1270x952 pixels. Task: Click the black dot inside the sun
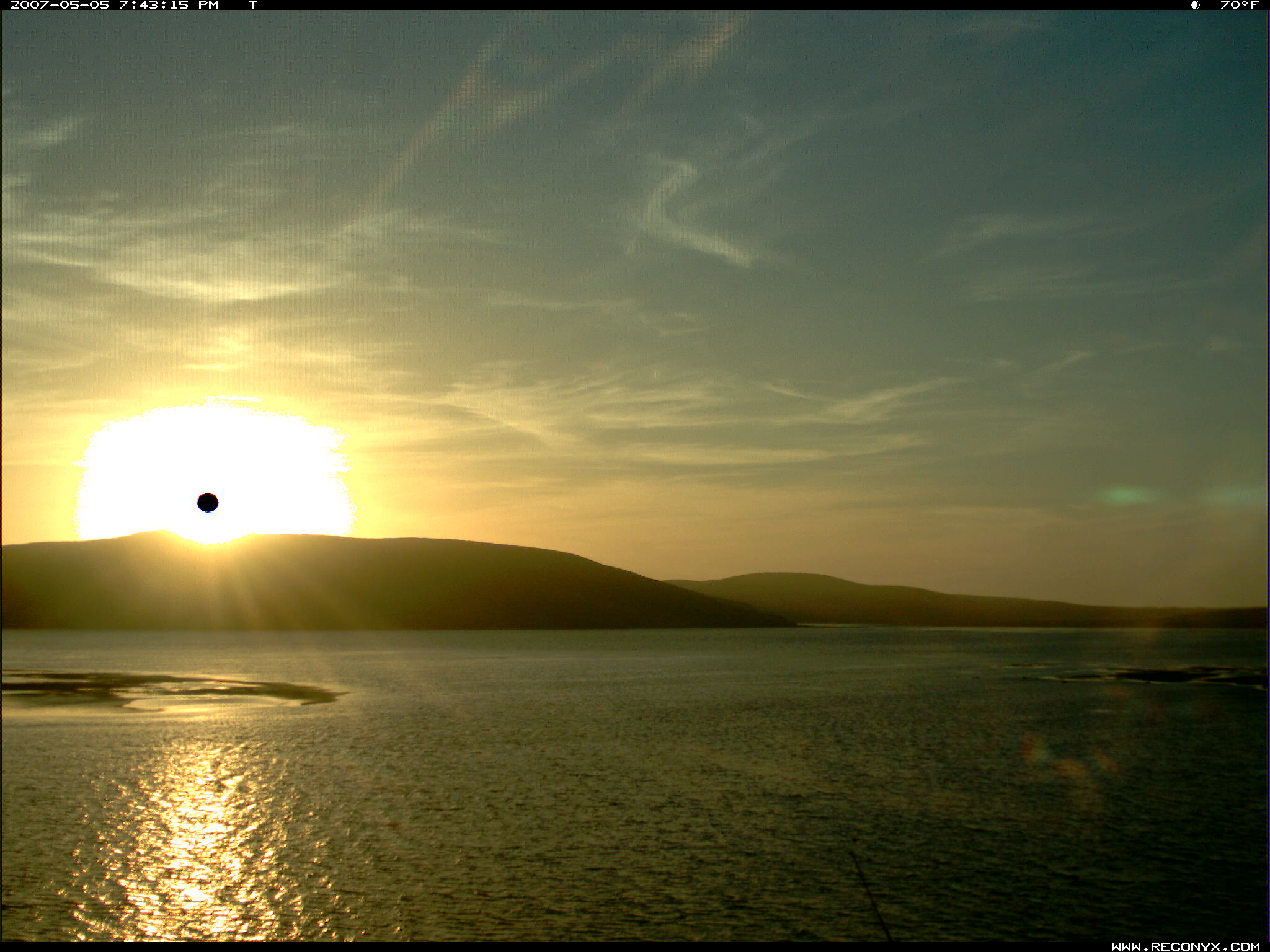[x=208, y=502]
